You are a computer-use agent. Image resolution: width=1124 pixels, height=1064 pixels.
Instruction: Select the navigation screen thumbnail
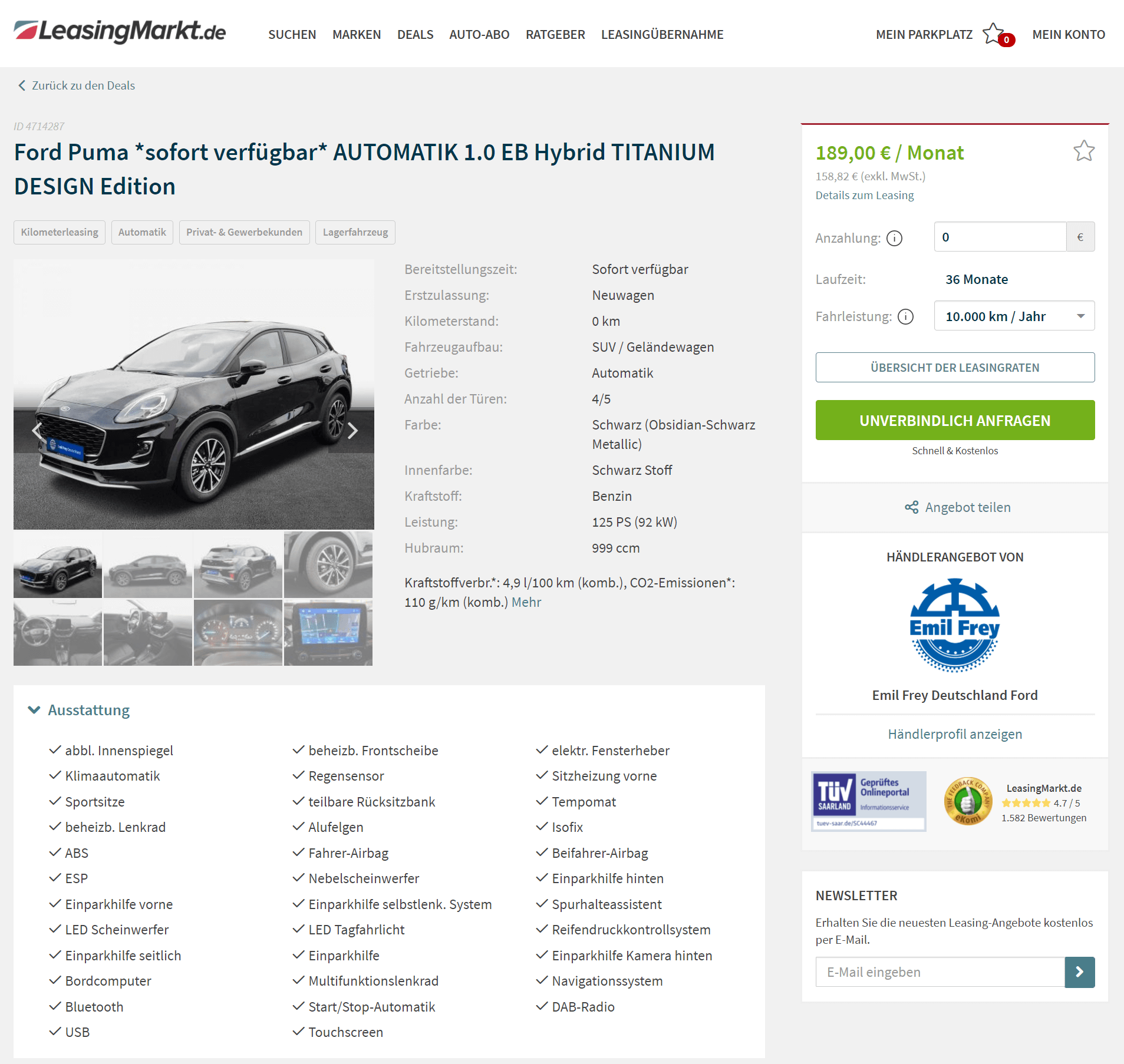click(328, 633)
